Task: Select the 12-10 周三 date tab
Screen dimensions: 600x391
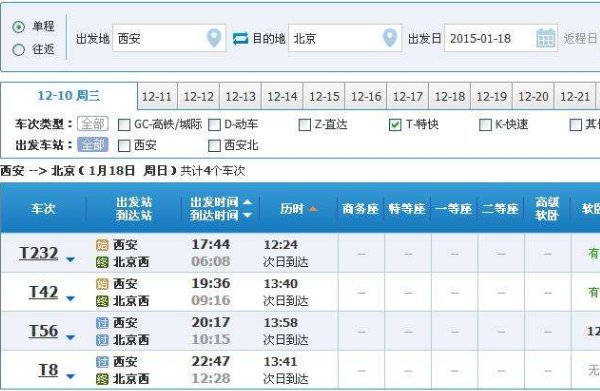Action: tap(69, 96)
